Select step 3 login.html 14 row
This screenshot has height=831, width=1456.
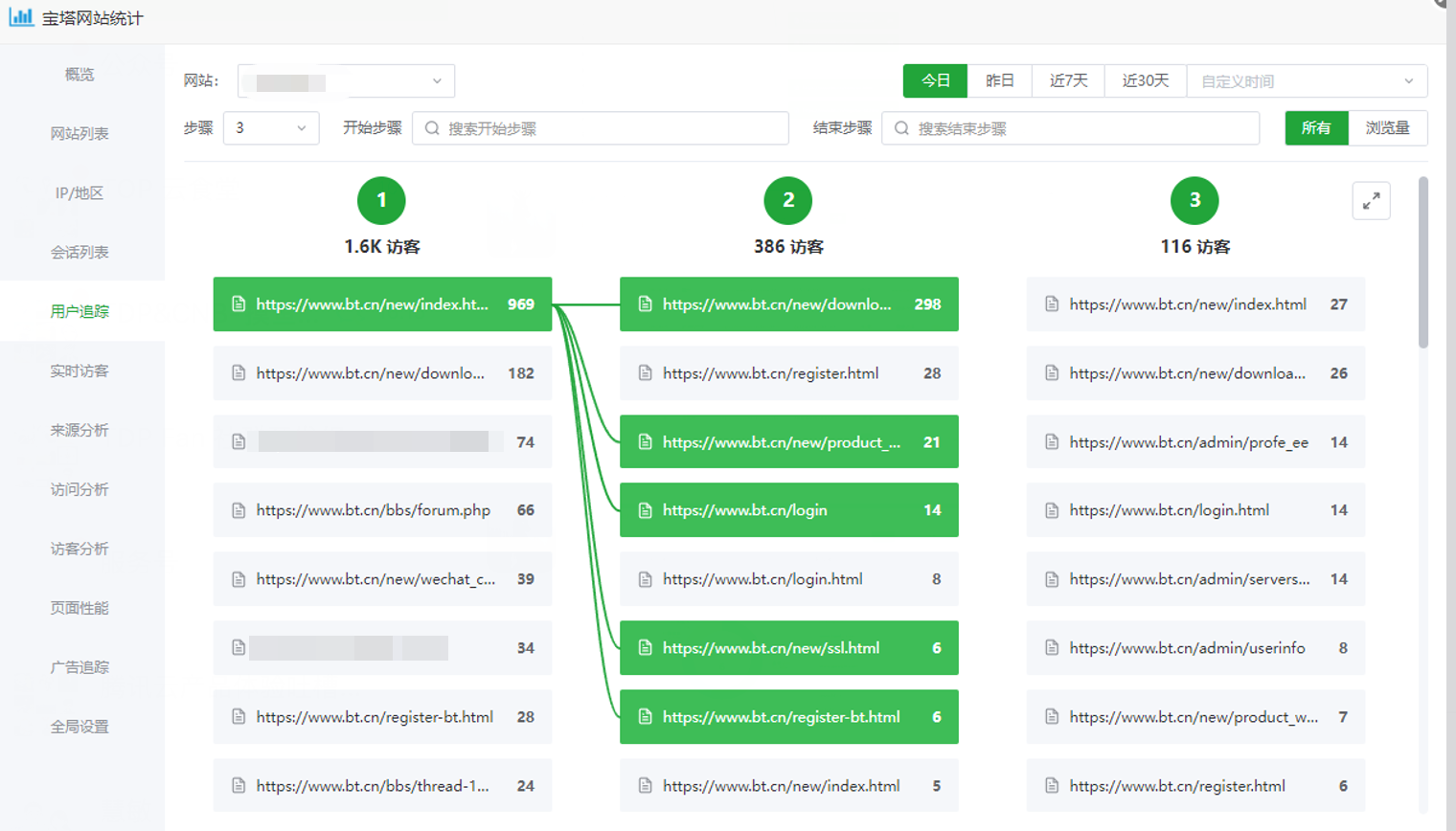click(x=1195, y=510)
